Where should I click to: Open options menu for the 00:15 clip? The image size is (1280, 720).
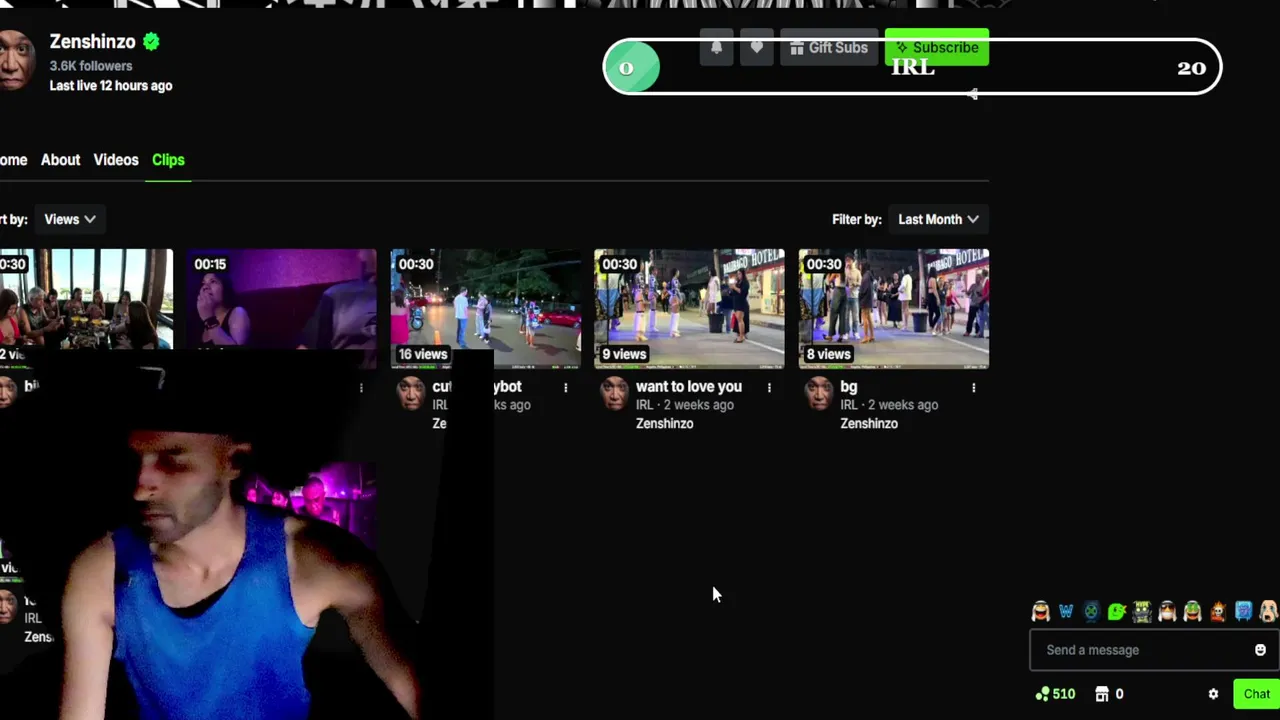361,387
